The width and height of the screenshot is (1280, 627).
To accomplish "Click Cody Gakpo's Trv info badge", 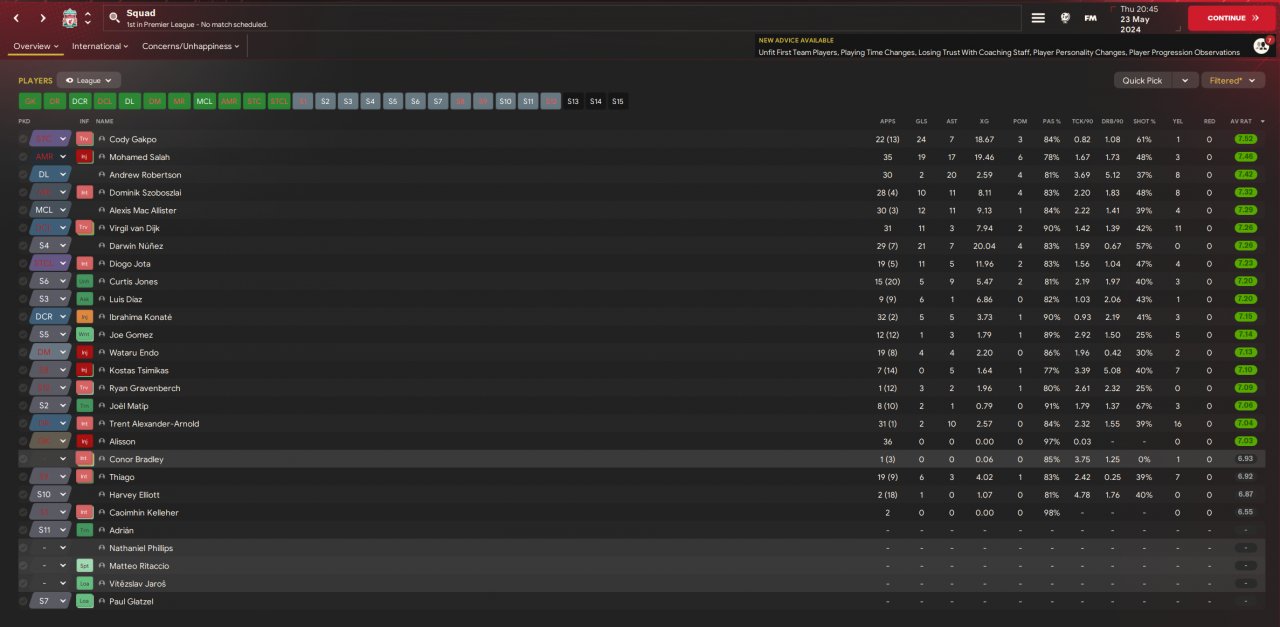I will [x=85, y=139].
